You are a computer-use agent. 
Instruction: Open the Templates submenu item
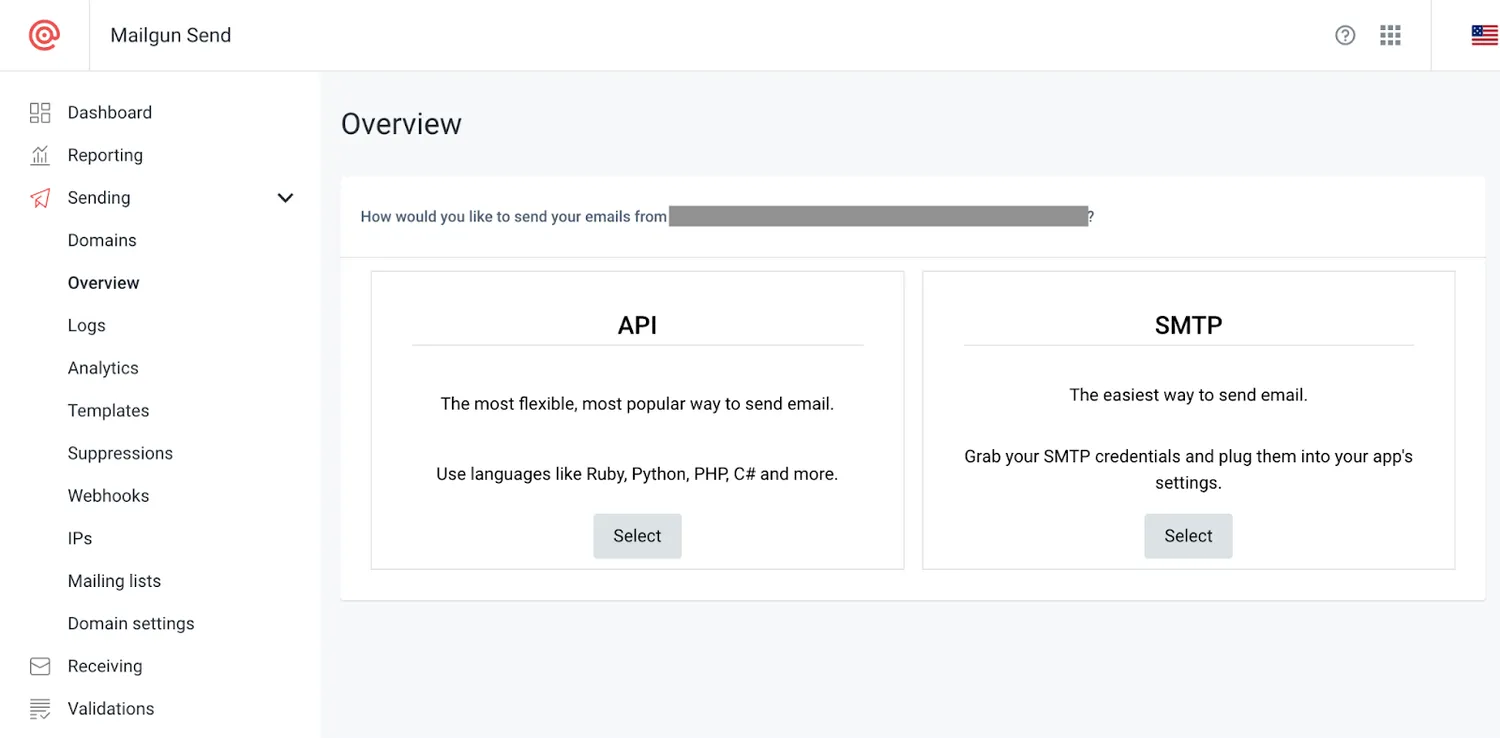109,411
